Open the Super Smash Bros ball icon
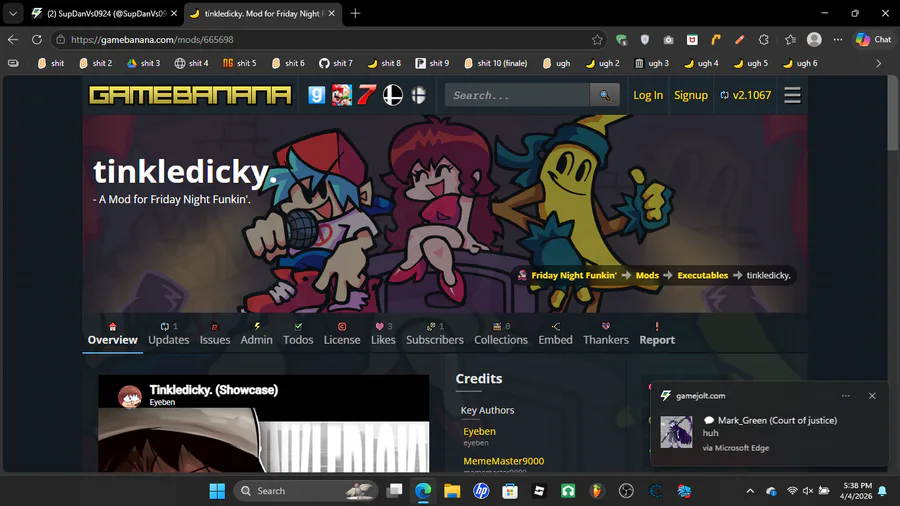Viewport: 900px width, 506px height. click(393, 95)
